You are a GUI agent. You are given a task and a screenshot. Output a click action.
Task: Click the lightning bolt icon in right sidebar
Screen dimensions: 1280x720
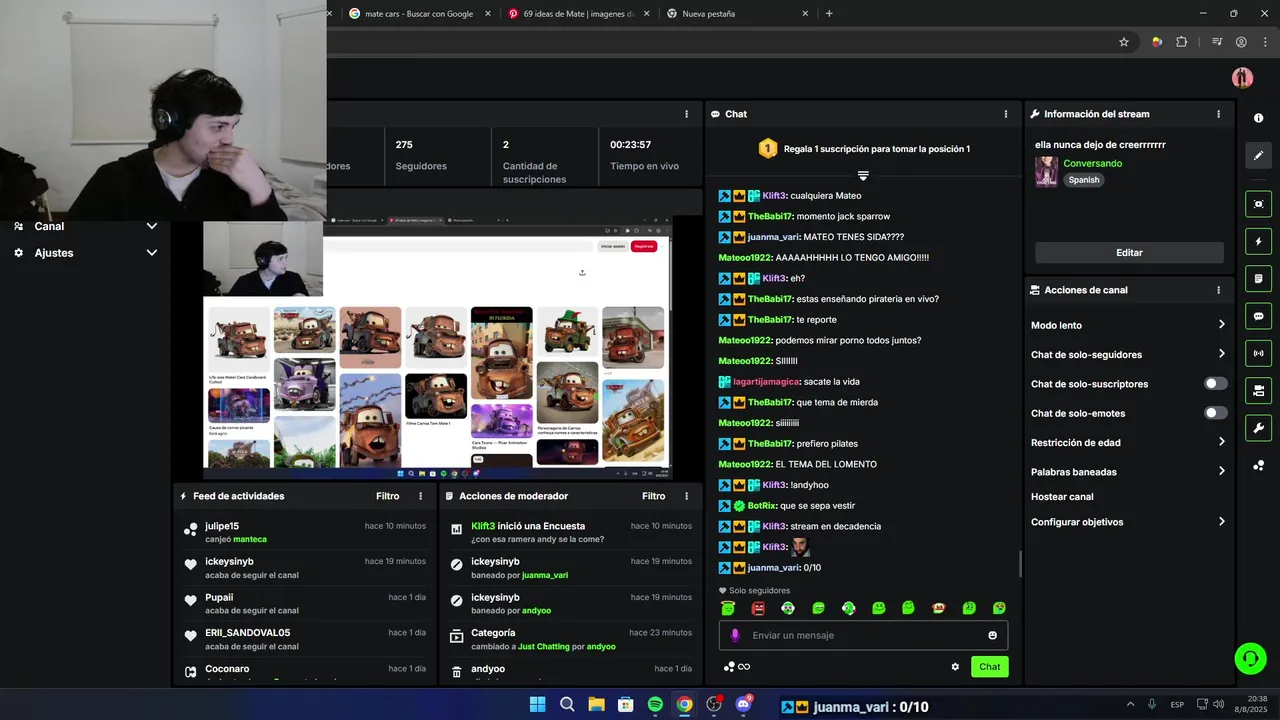(1258, 241)
